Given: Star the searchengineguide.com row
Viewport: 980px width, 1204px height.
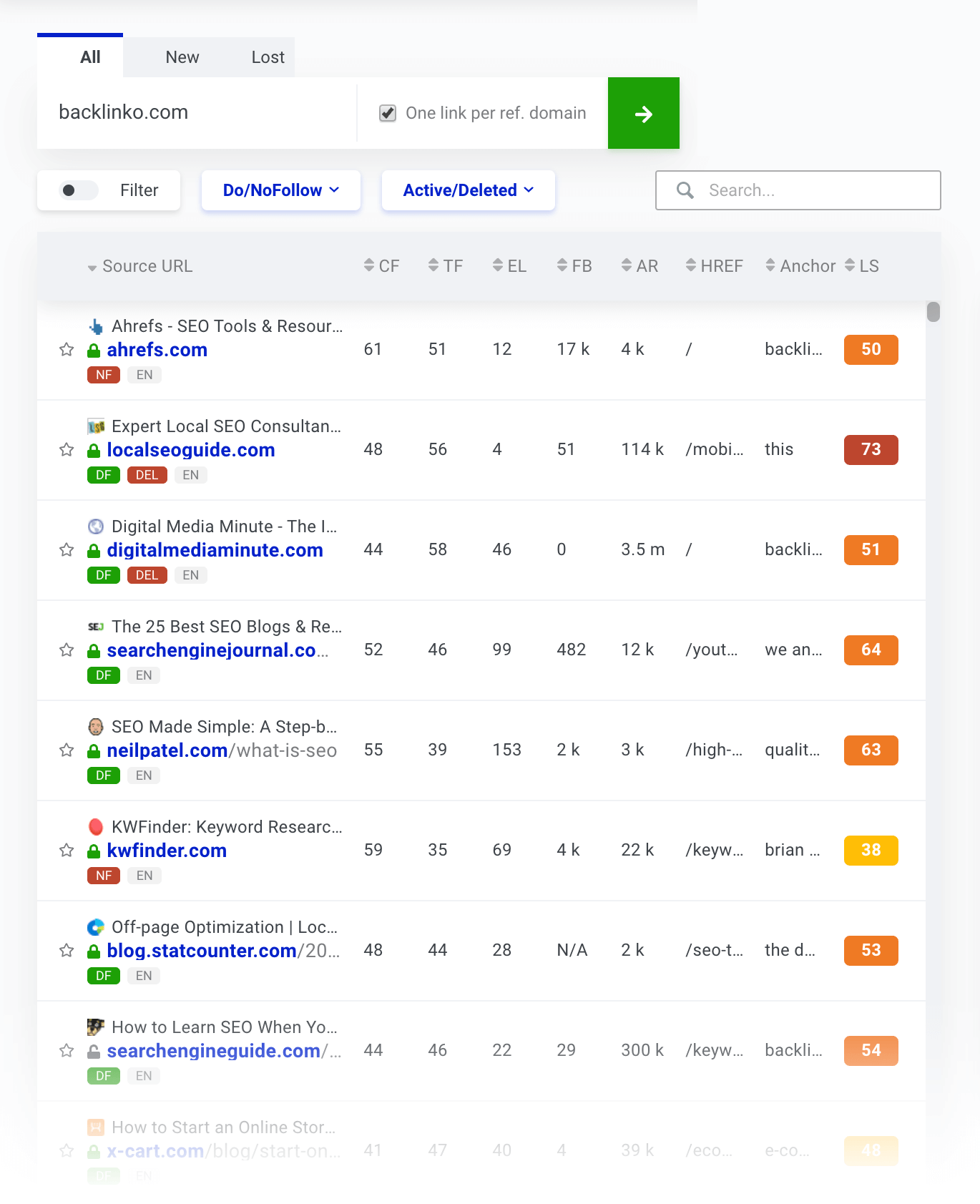Looking at the screenshot, I should click(x=67, y=1051).
